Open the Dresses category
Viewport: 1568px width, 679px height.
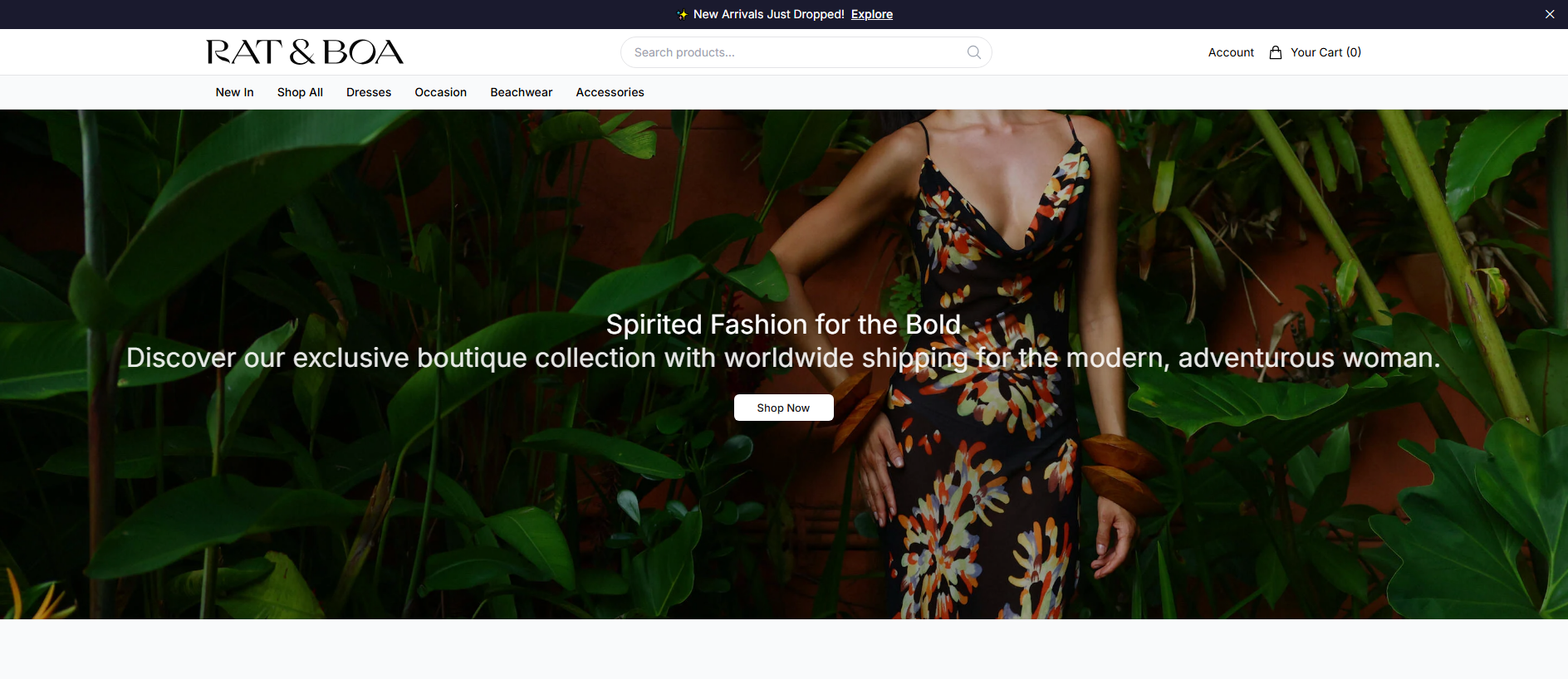coord(369,92)
